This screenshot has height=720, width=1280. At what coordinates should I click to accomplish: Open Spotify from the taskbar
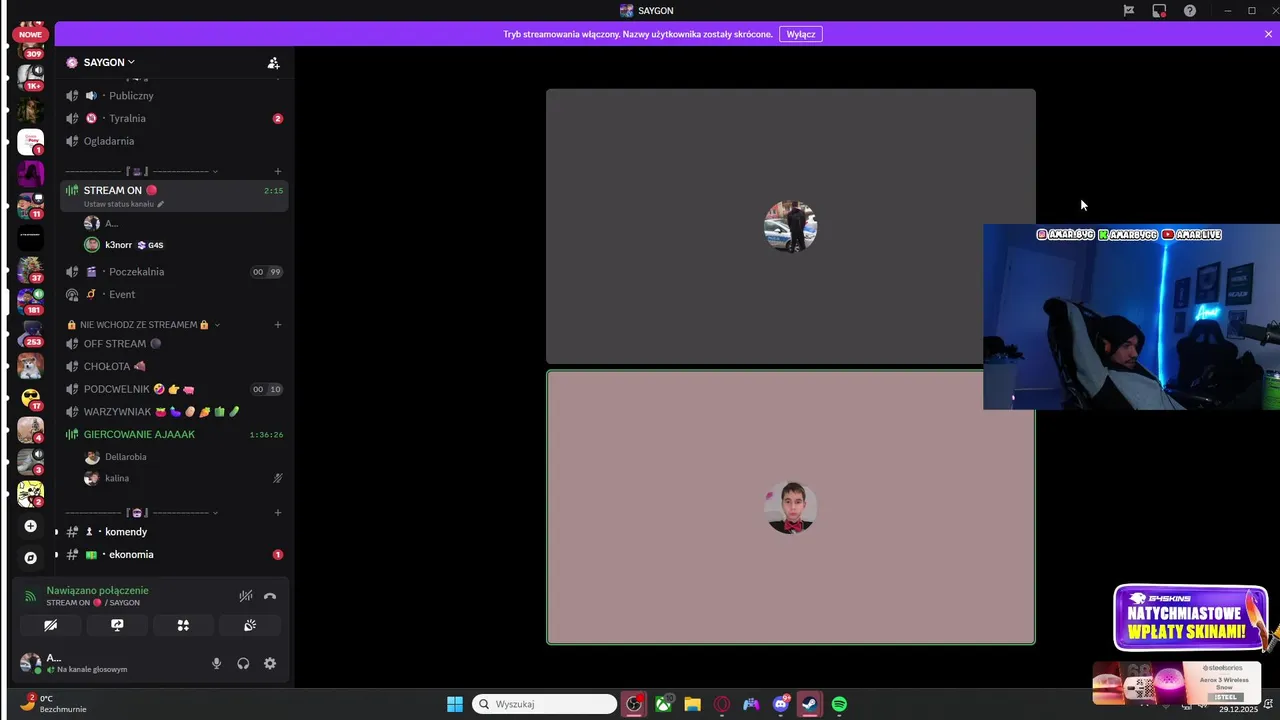pyautogui.click(x=839, y=704)
